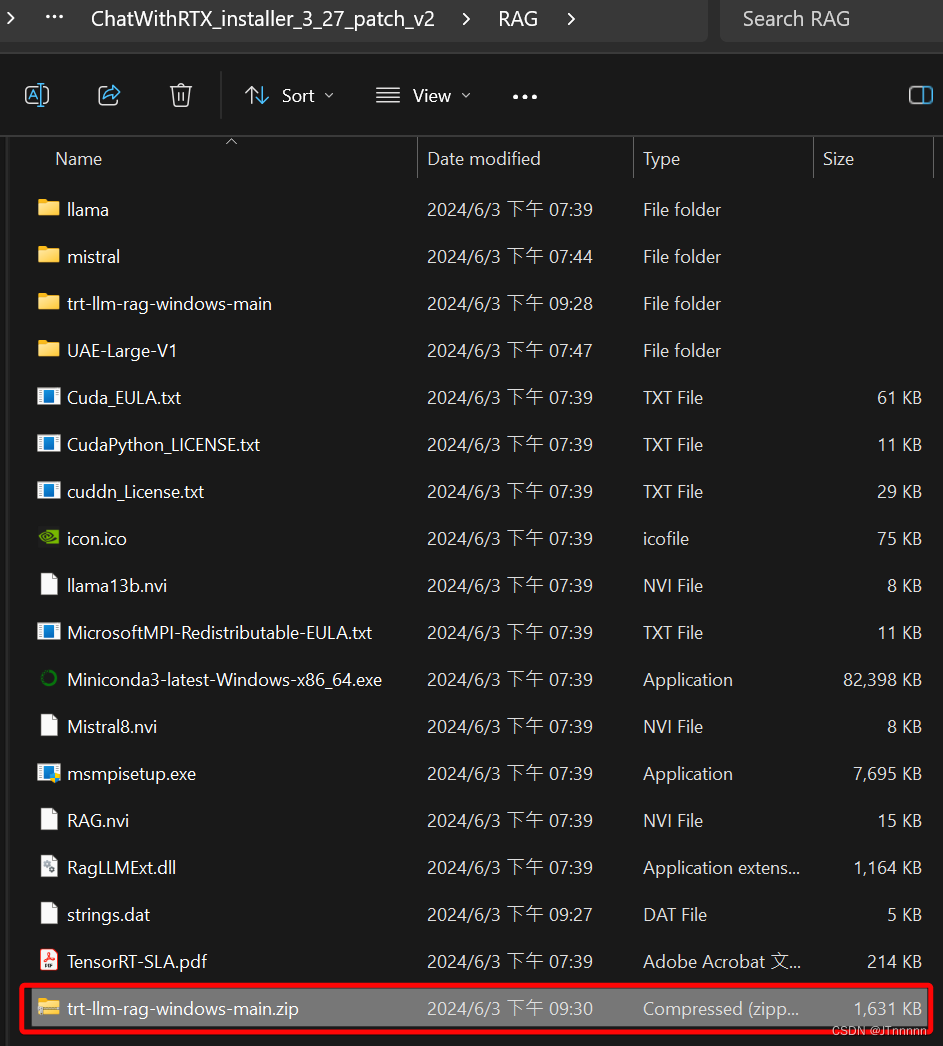Select folder name UAE-Large-V1
Image resolution: width=943 pixels, height=1046 pixels.
pos(122,351)
